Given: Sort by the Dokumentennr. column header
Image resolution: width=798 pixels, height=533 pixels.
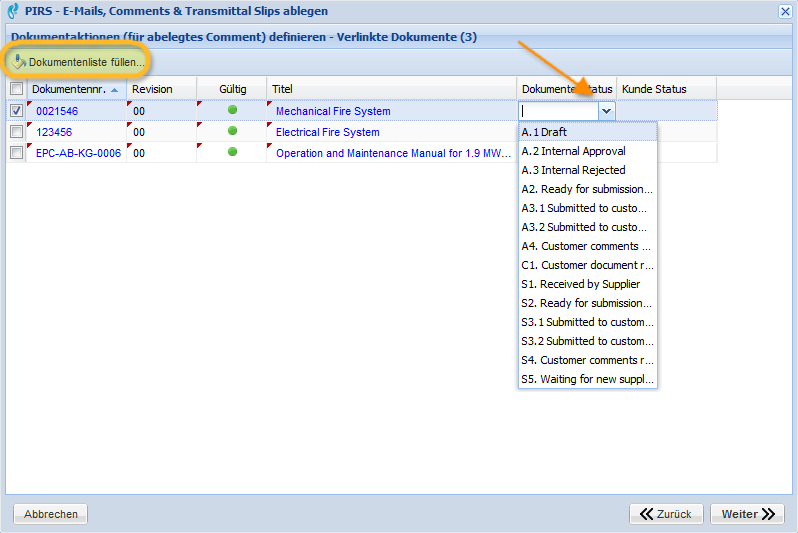Looking at the screenshot, I should (68, 89).
